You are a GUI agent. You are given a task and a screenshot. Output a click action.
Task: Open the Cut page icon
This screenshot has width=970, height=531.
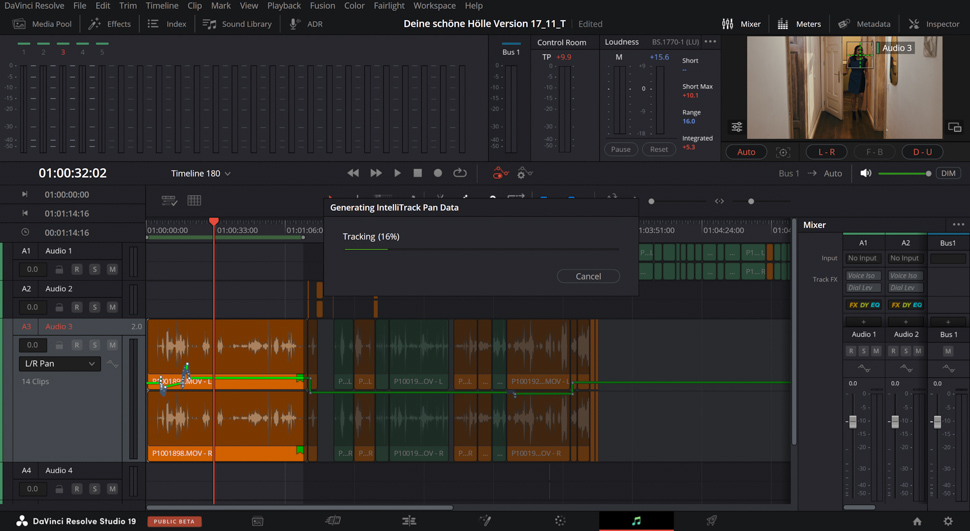pyautogui.click(x=333, y=521)
